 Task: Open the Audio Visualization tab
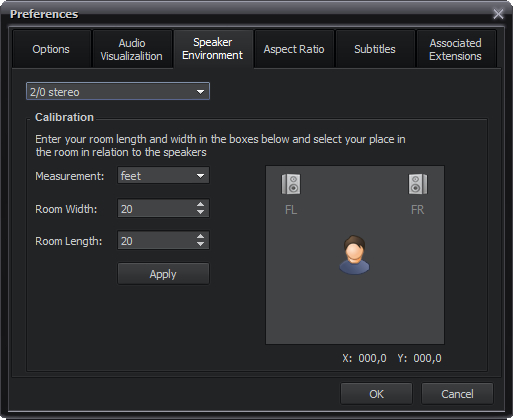[132, 49]
